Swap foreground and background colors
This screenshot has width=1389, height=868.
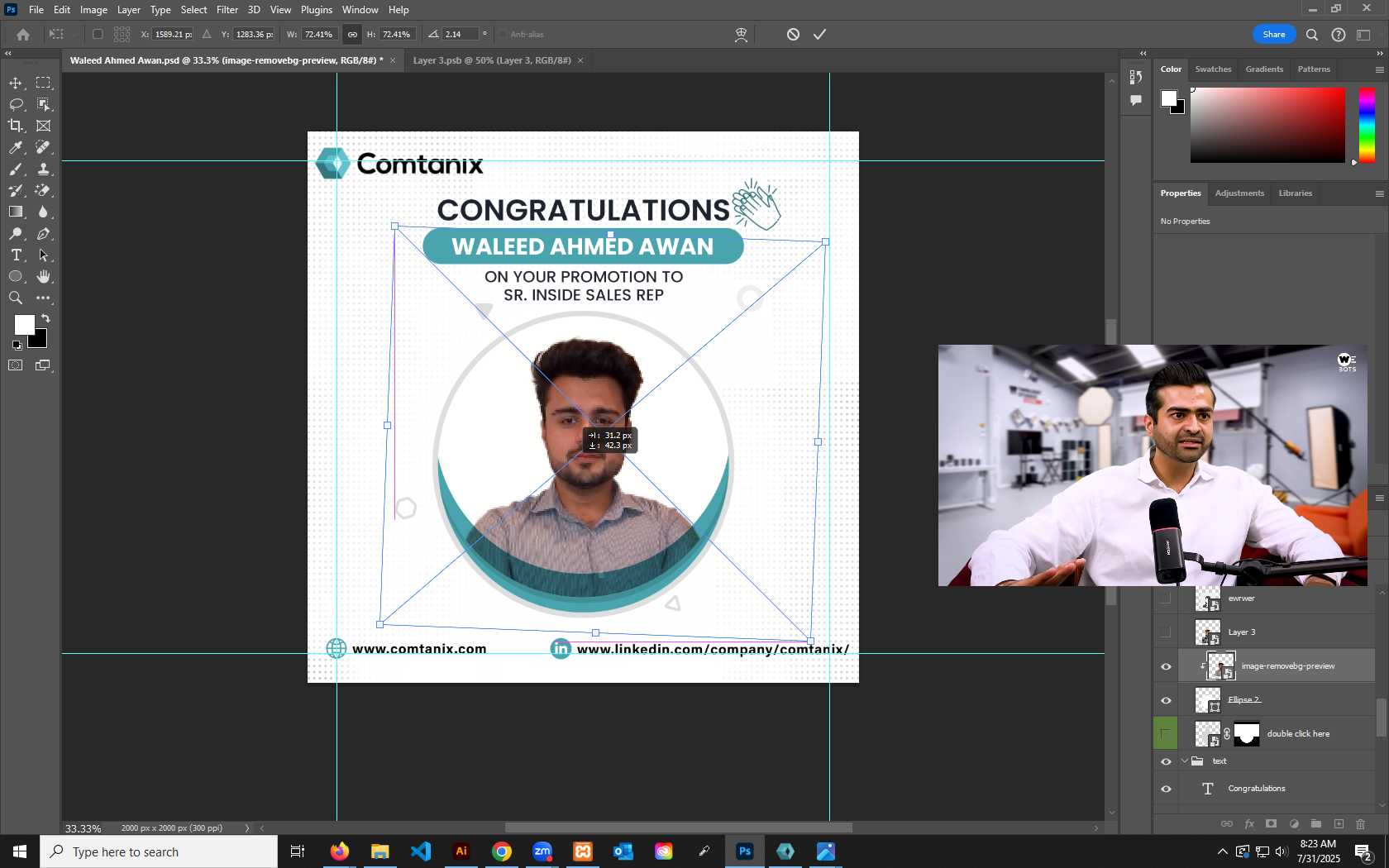(46, 318)
